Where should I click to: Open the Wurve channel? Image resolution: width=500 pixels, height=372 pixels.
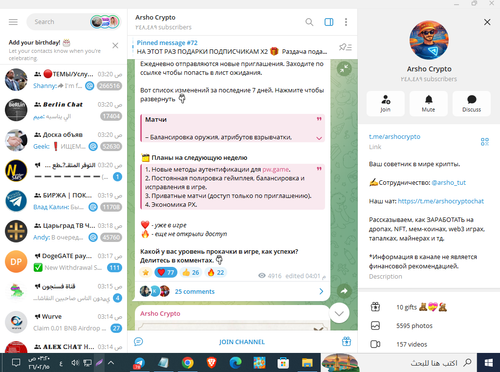click(63, 322)
